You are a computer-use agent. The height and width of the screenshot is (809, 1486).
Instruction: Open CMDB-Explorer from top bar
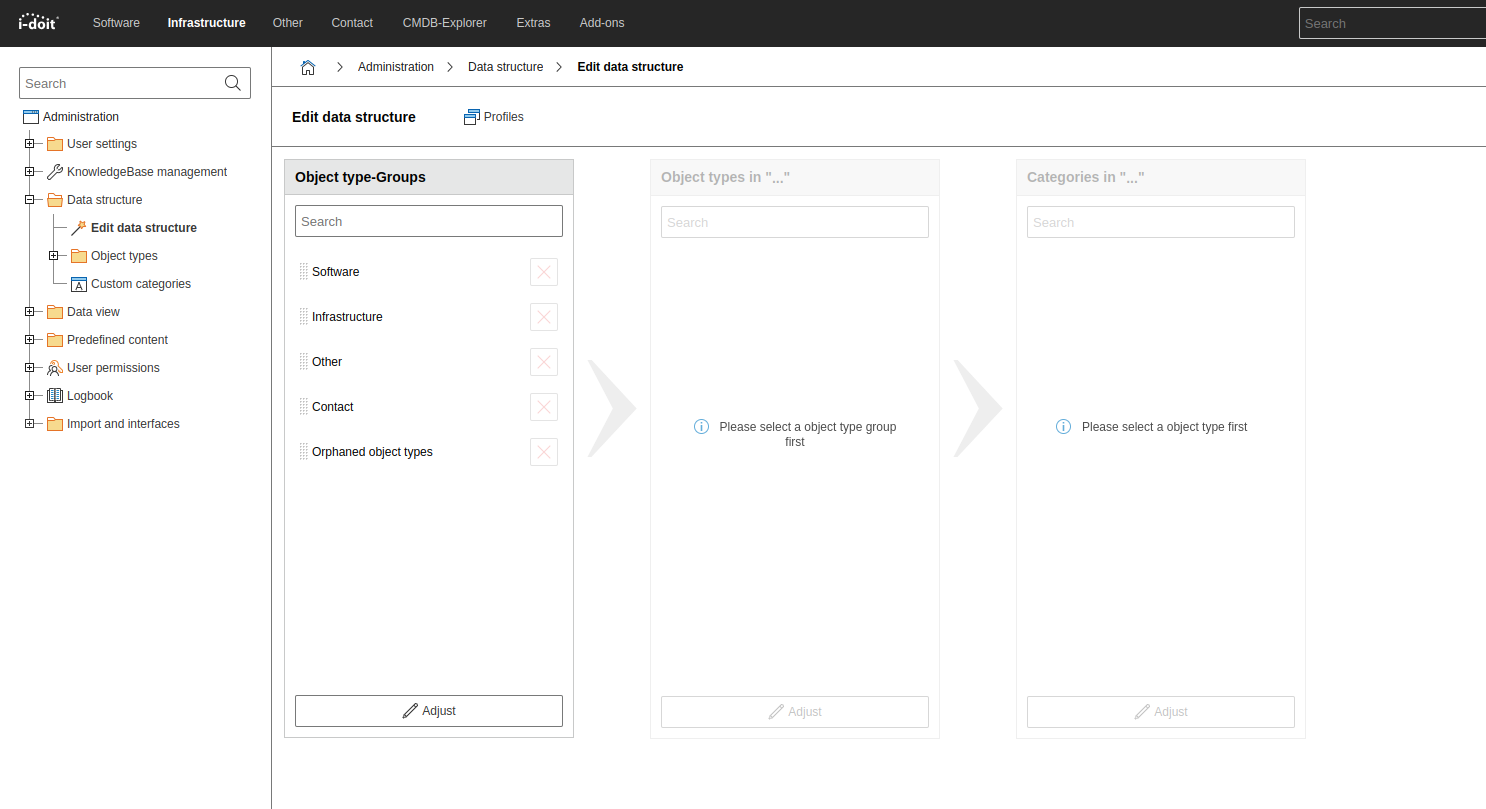(445, 22)
